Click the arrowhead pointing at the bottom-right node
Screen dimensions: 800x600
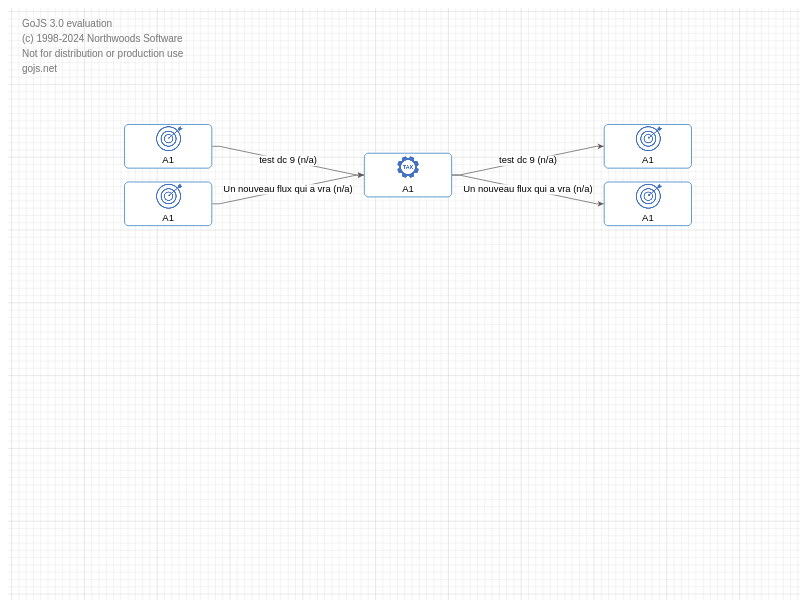(600, 204)
